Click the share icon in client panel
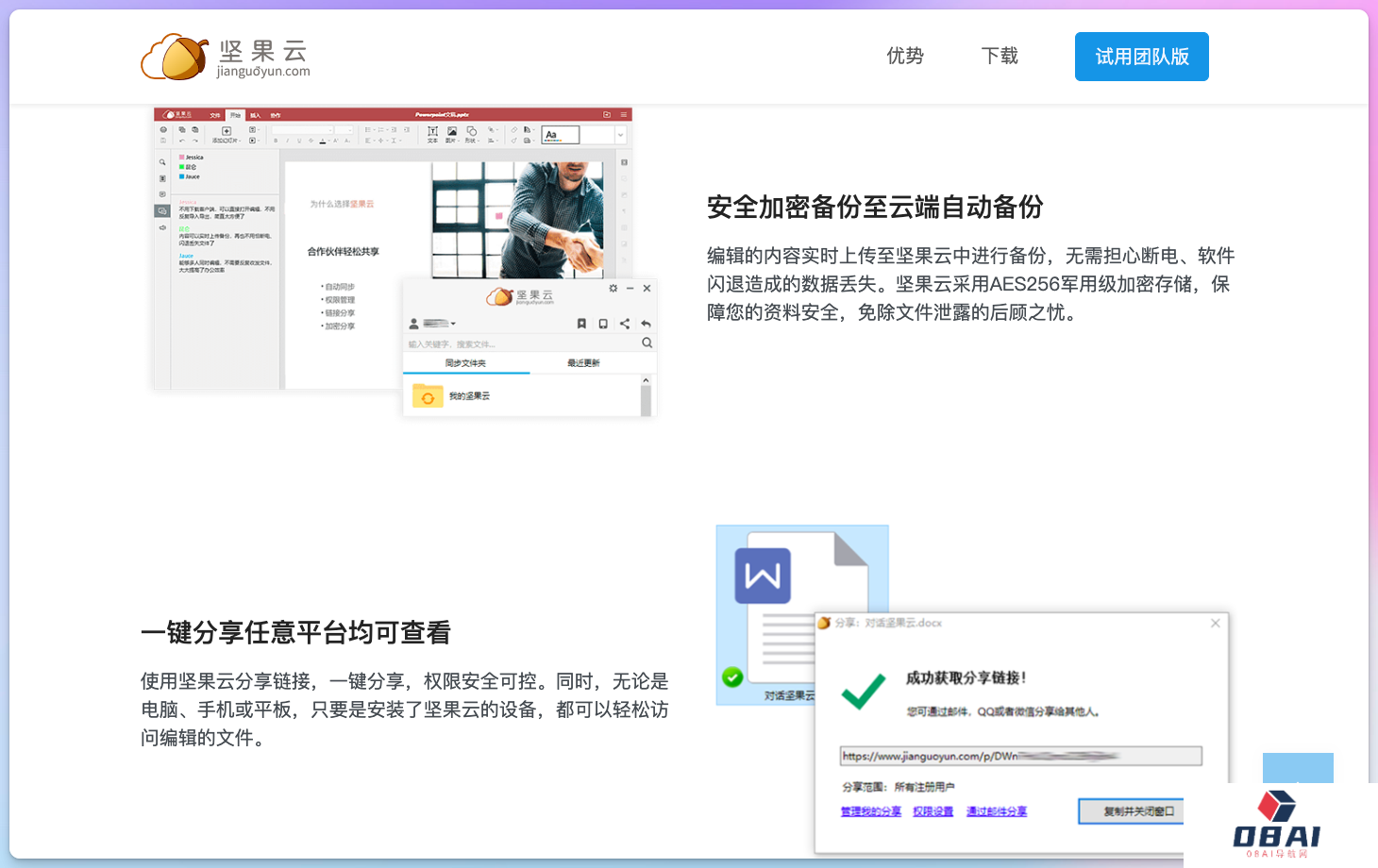This screenshot has height=868, width=1378. point(625,324)
